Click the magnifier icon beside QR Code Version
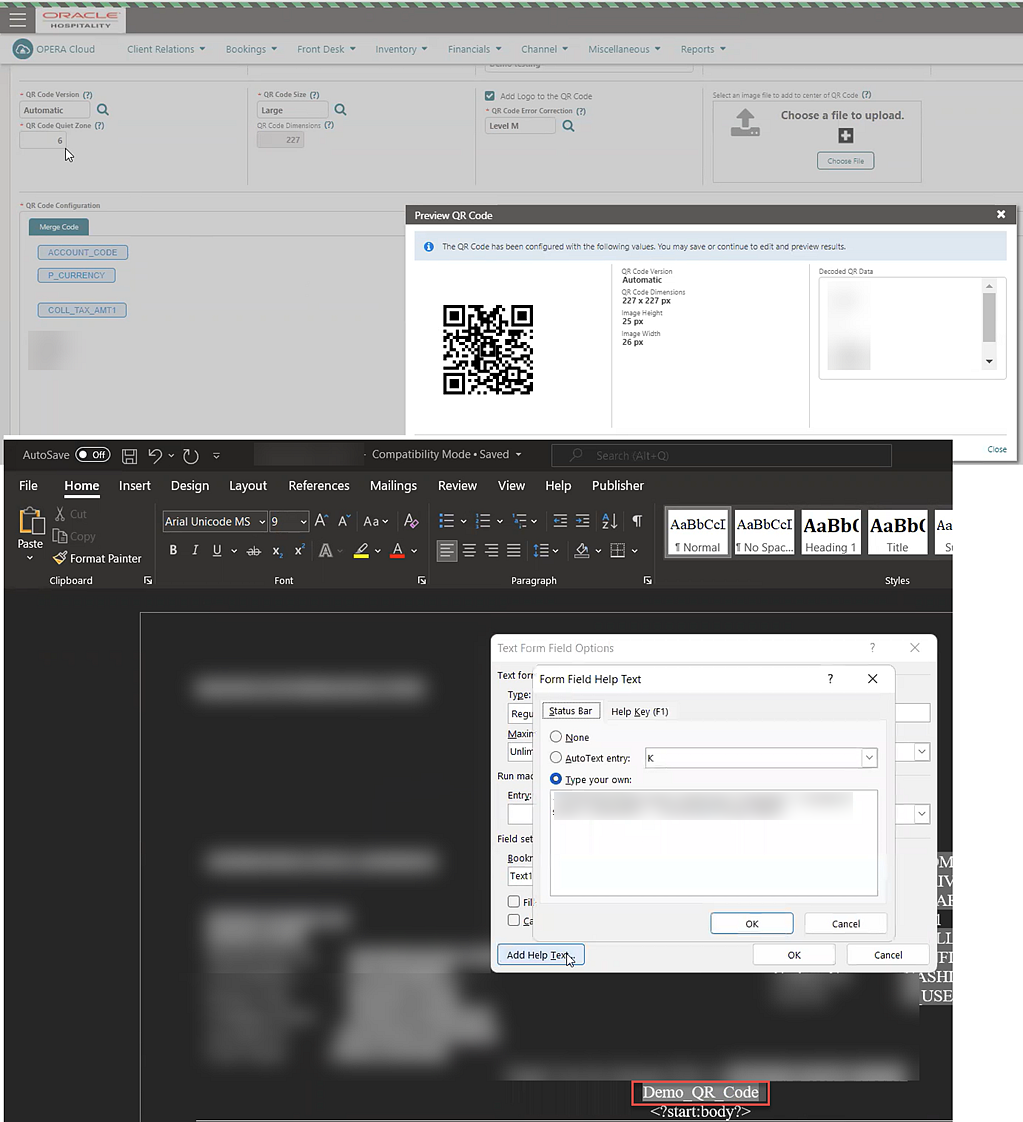The height and width of the screenshot is (1122, 1023). (x=102, y=110)
